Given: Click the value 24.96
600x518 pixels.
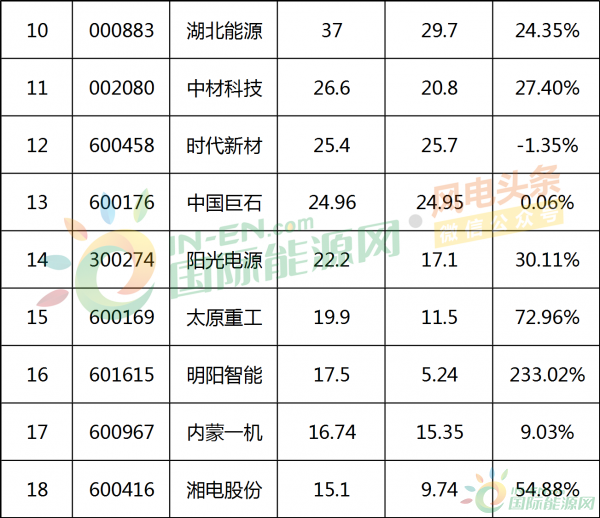Looking at the screenshot, I should pyautogui.click(x=332, y=202).
